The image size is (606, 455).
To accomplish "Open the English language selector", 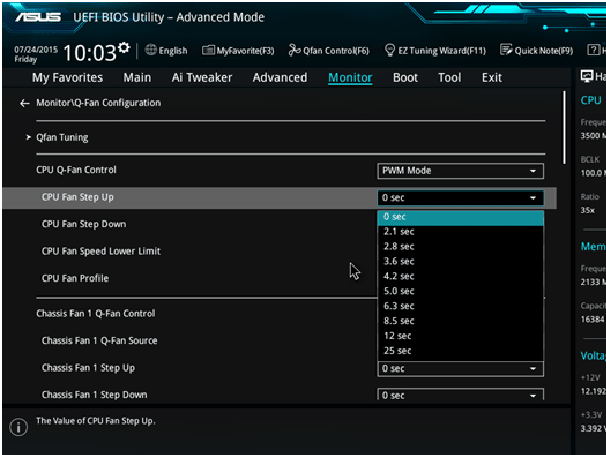I will (166, 51).
